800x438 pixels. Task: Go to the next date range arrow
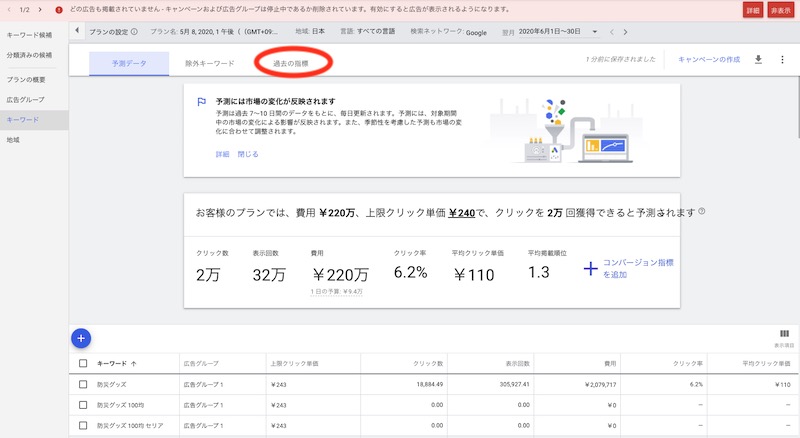tap(625, 32)
